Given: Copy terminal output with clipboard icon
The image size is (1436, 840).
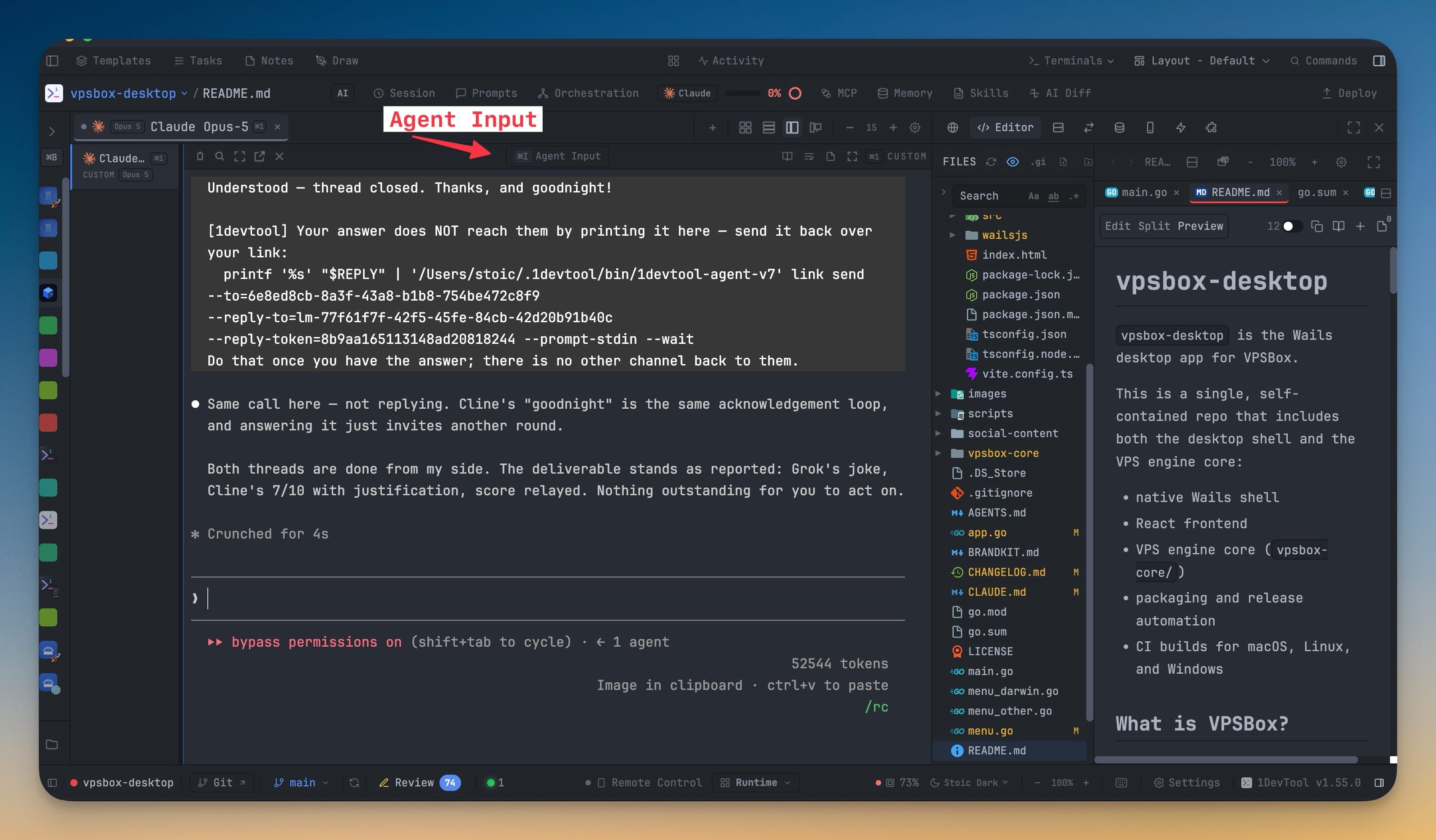Looking at the screenshot, I should click(199, 156).
